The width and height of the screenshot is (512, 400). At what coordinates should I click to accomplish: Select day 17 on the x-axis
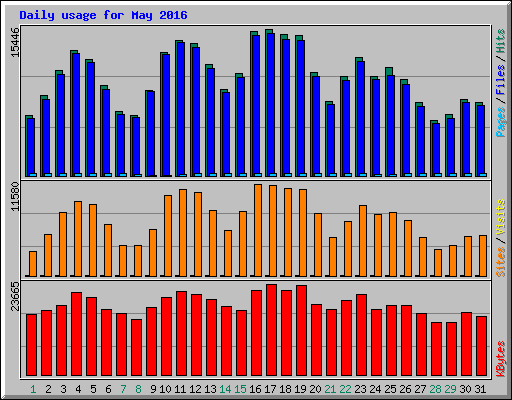[x=270, y=389]
